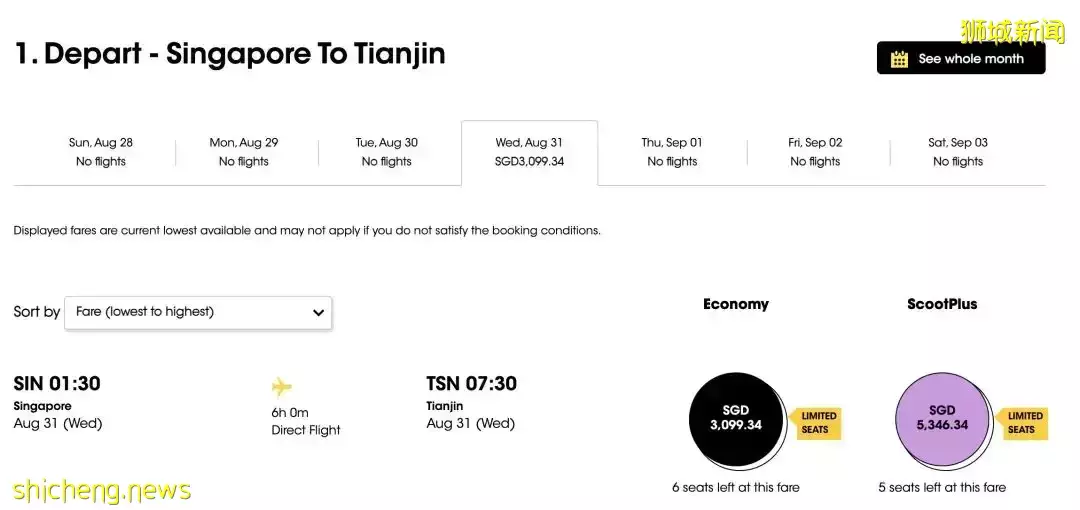Click the ScootPlus column header
The image size is (1080, 510).
click(942, 304)
